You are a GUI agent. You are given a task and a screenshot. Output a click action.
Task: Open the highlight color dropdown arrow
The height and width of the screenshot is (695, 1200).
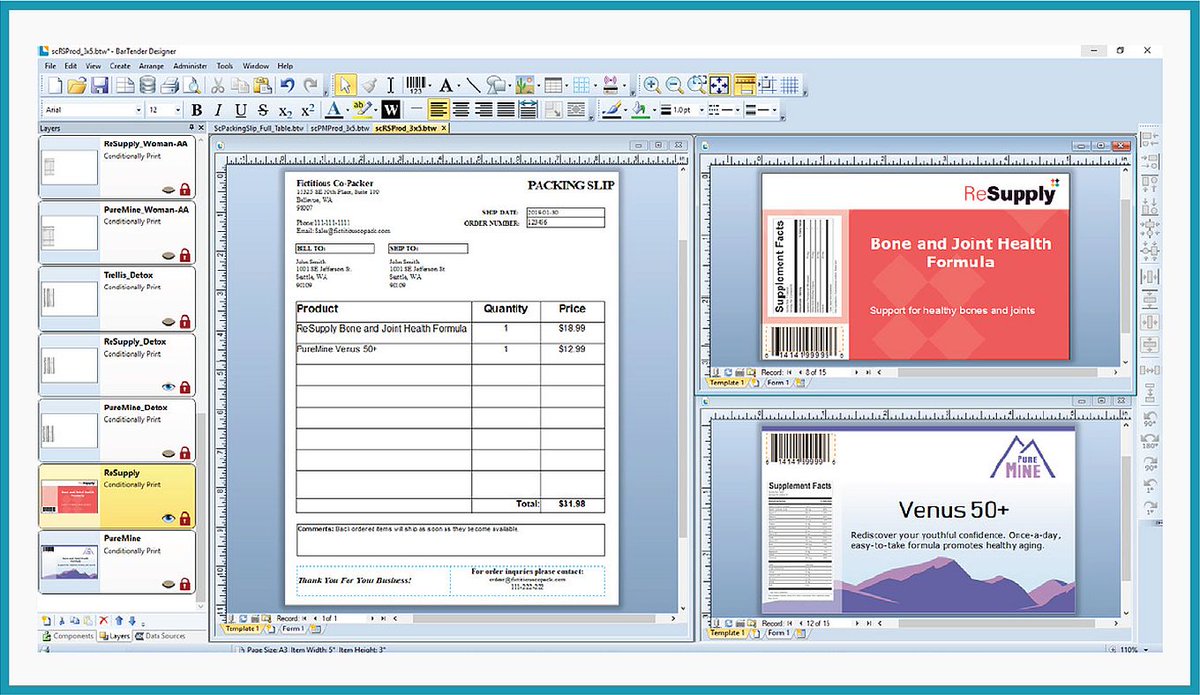click(x=375, y=110)
